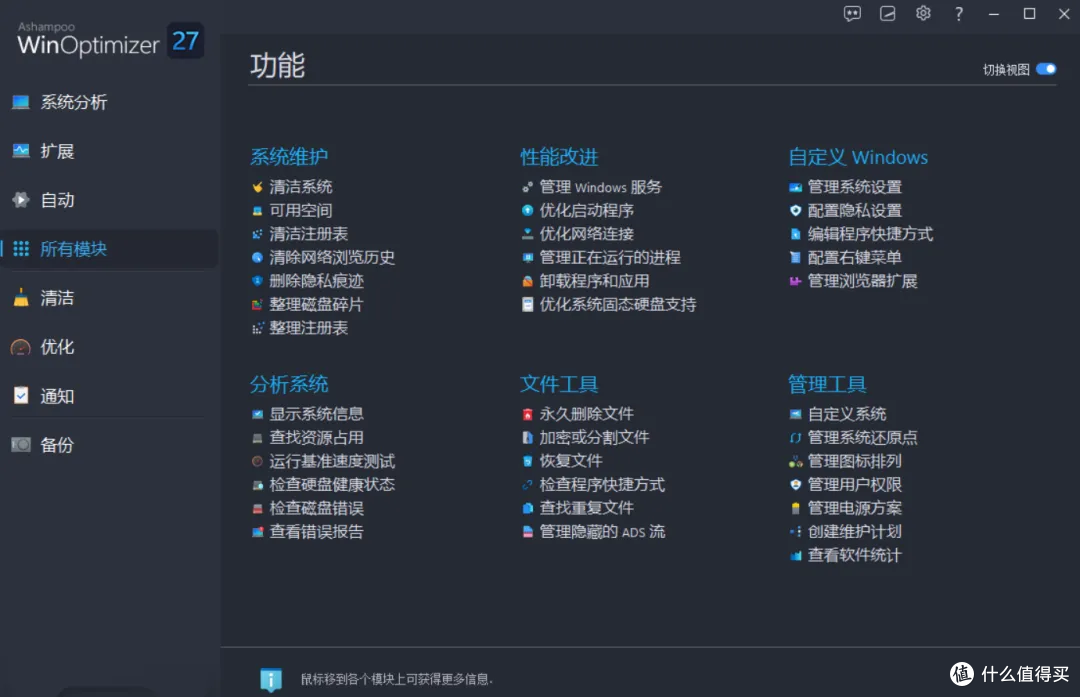This screenshot has height=697, width=1080.
Task: Click 性能改进 category heading
Action: pyautogui.click(x=559, y=157)
